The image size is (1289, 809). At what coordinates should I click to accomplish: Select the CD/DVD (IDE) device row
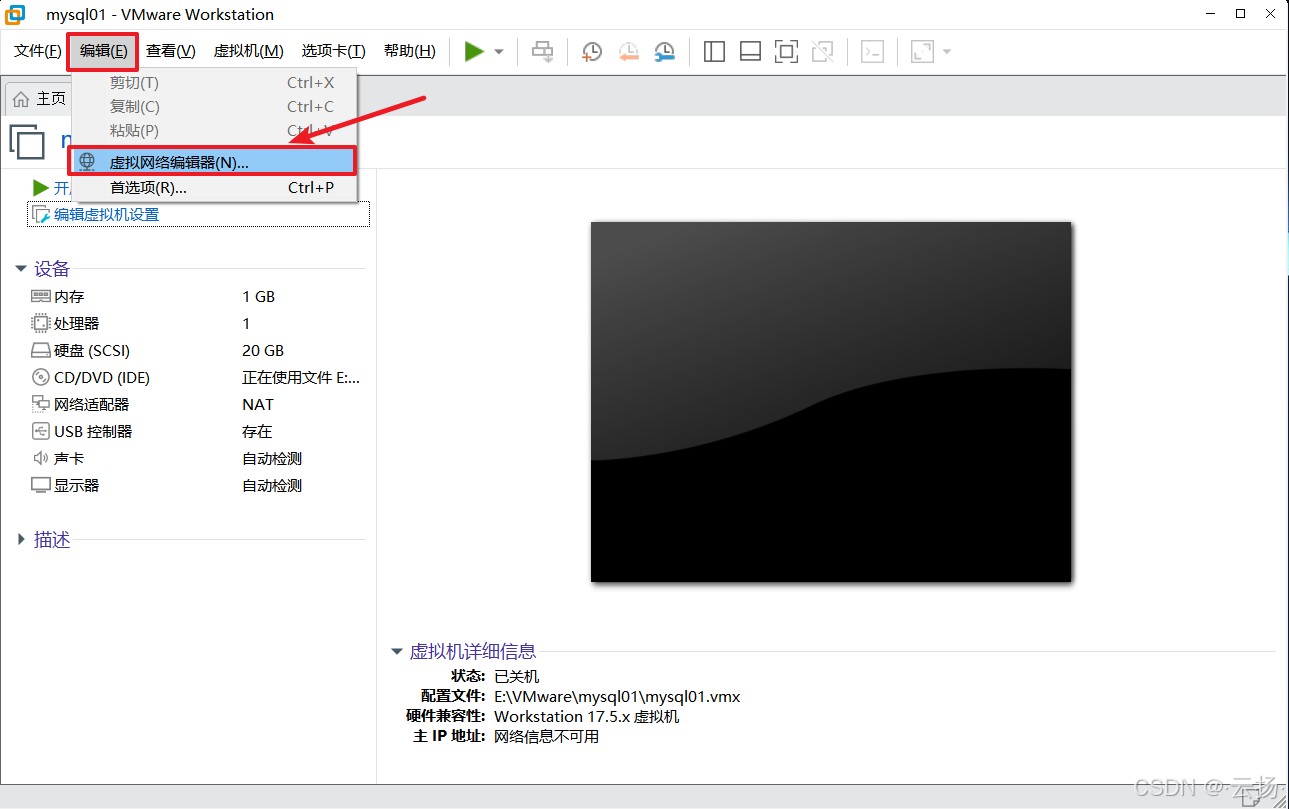[x=198, y=377]
